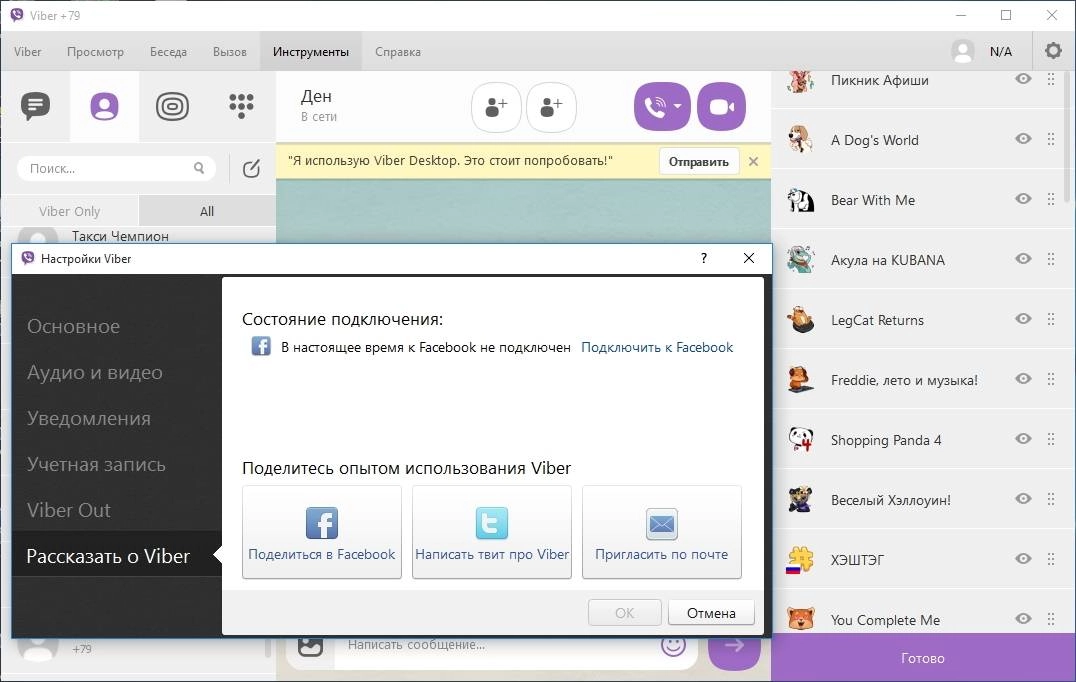Open Уведомления settings section
The height and width of the screenshot is (682, 1076).
point(89,419)
